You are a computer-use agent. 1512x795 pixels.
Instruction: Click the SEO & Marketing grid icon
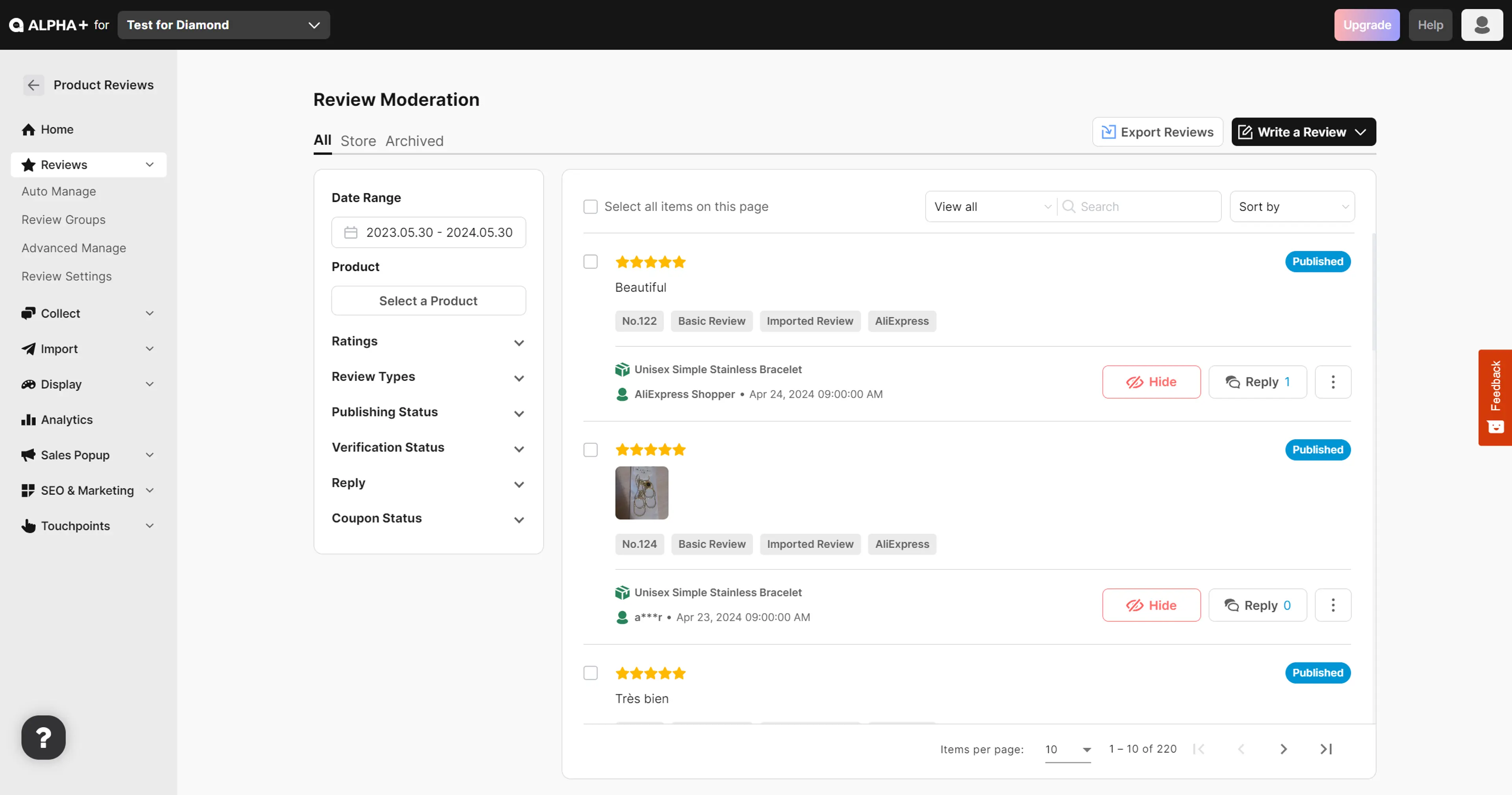click(28, 490)
